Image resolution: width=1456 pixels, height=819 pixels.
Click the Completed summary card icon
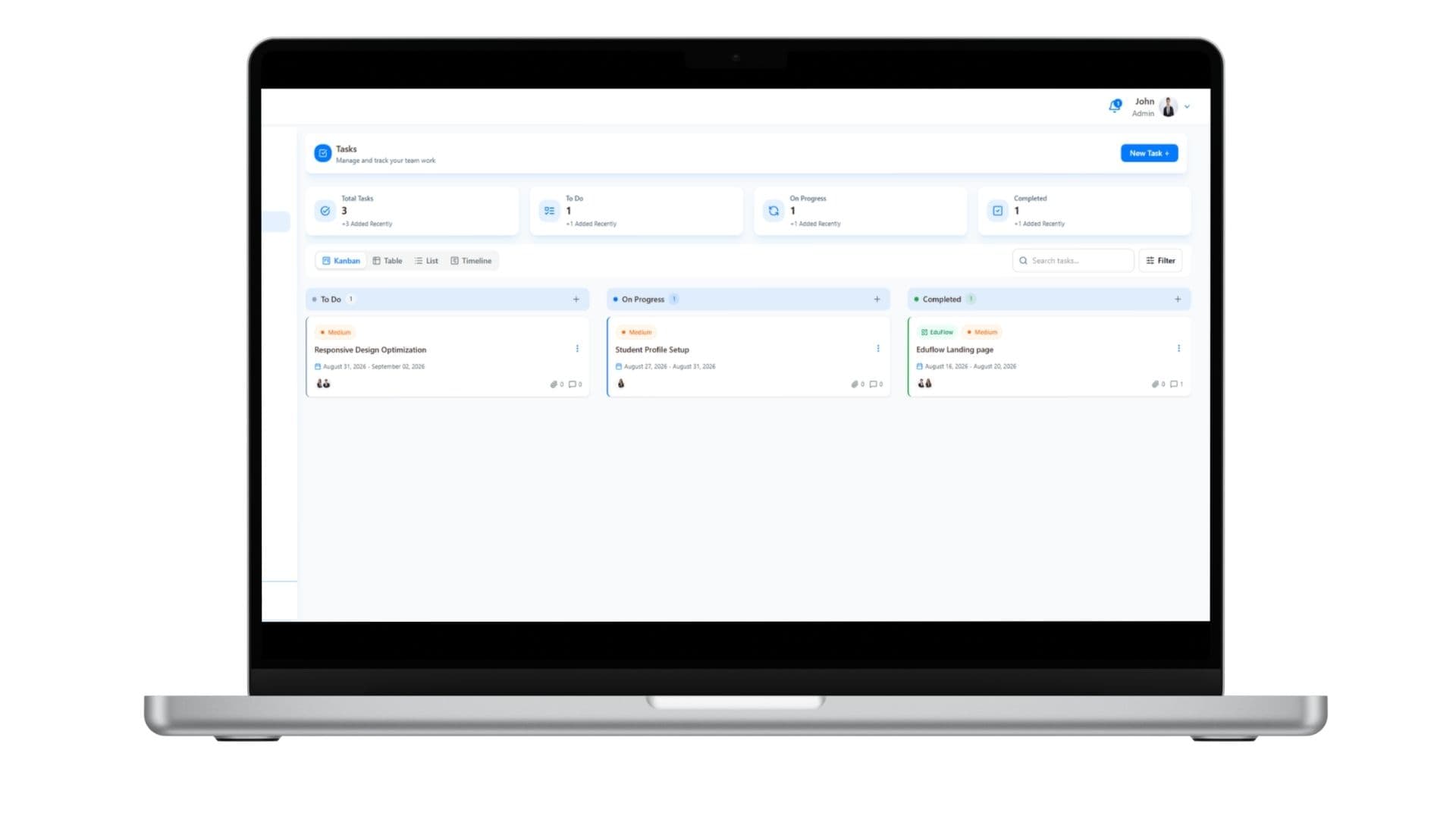[x=998, y=211]
